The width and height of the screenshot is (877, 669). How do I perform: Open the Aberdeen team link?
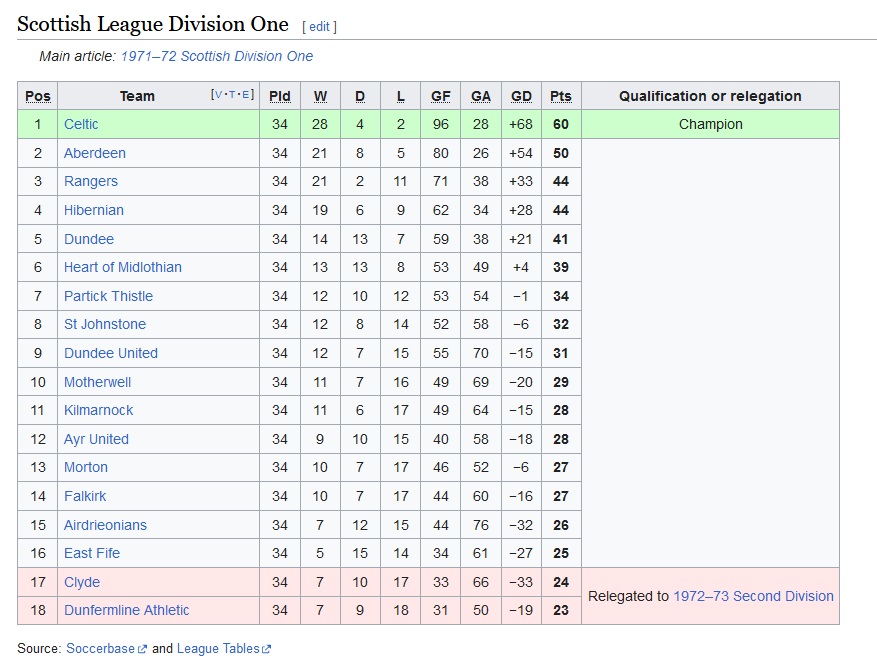click(95, 153)
